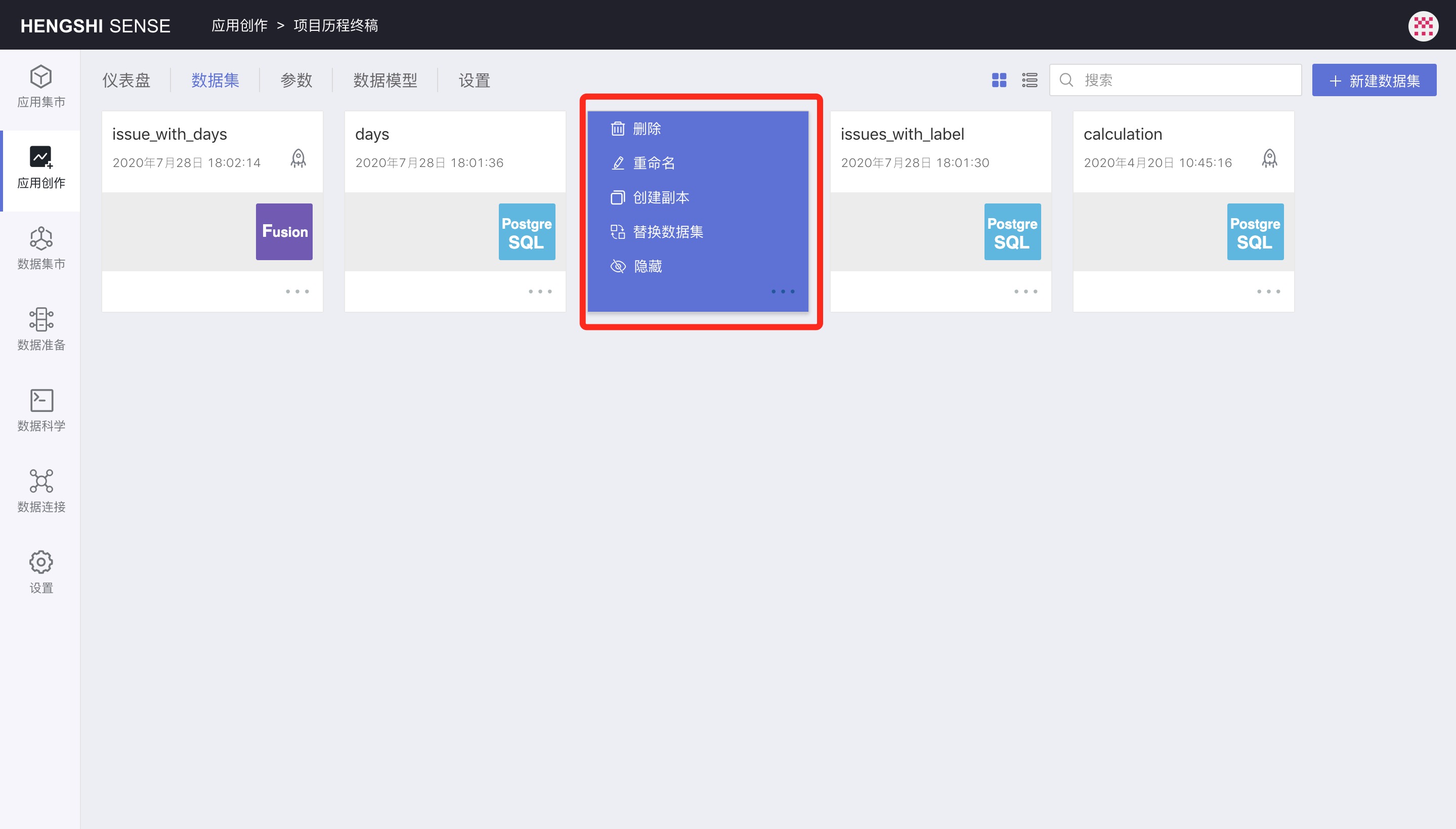Click timestamp 2020年7月28日 18:01:30
Image resolution: width=1456 pixels, height=829 pixels.
915,163
